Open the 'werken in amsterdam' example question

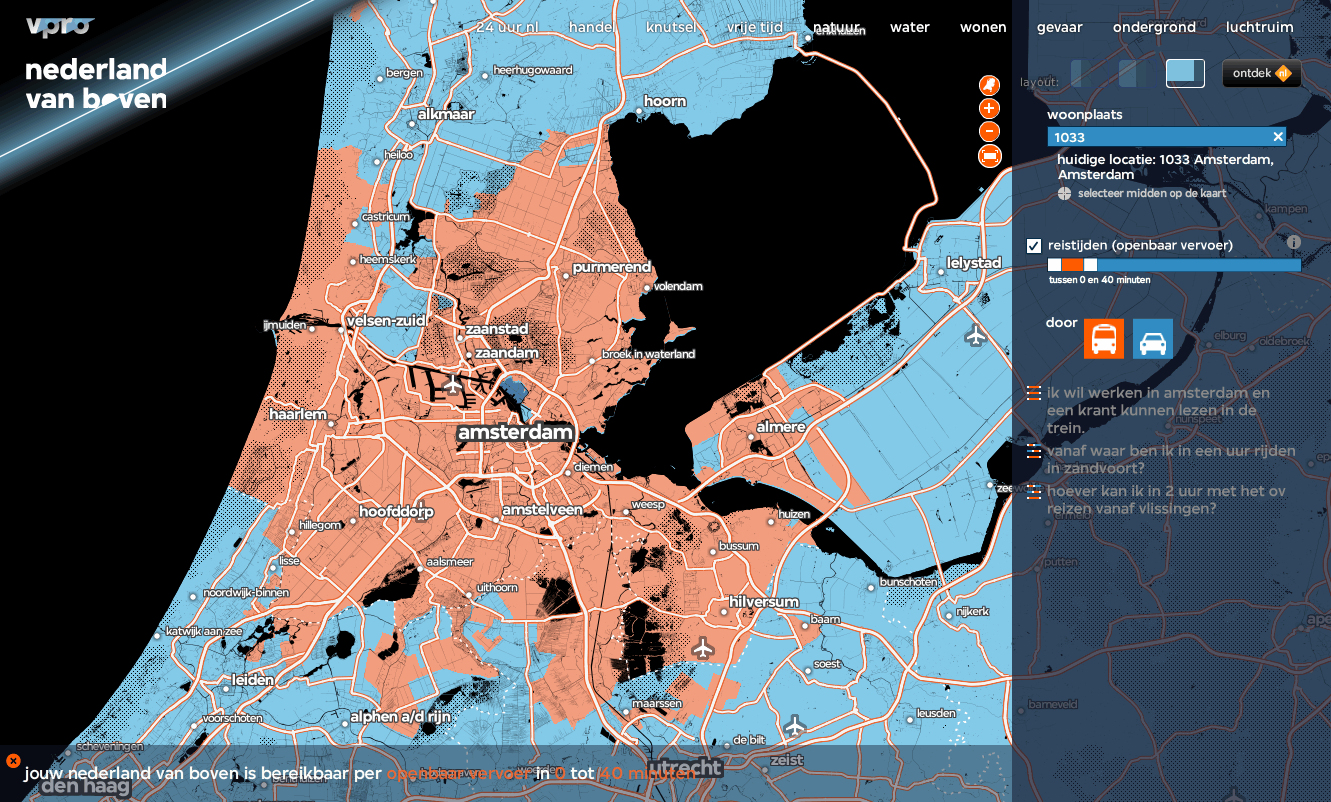pos(1158,410)
